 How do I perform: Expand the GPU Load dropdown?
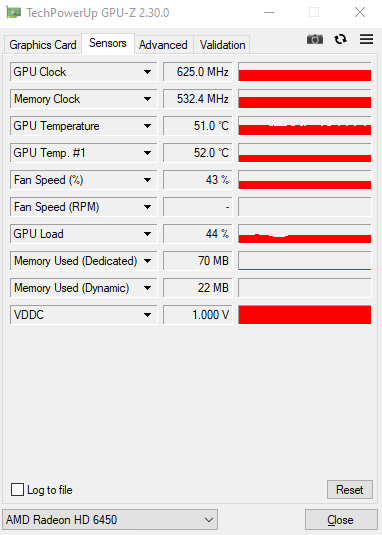[x=147, y=234]
